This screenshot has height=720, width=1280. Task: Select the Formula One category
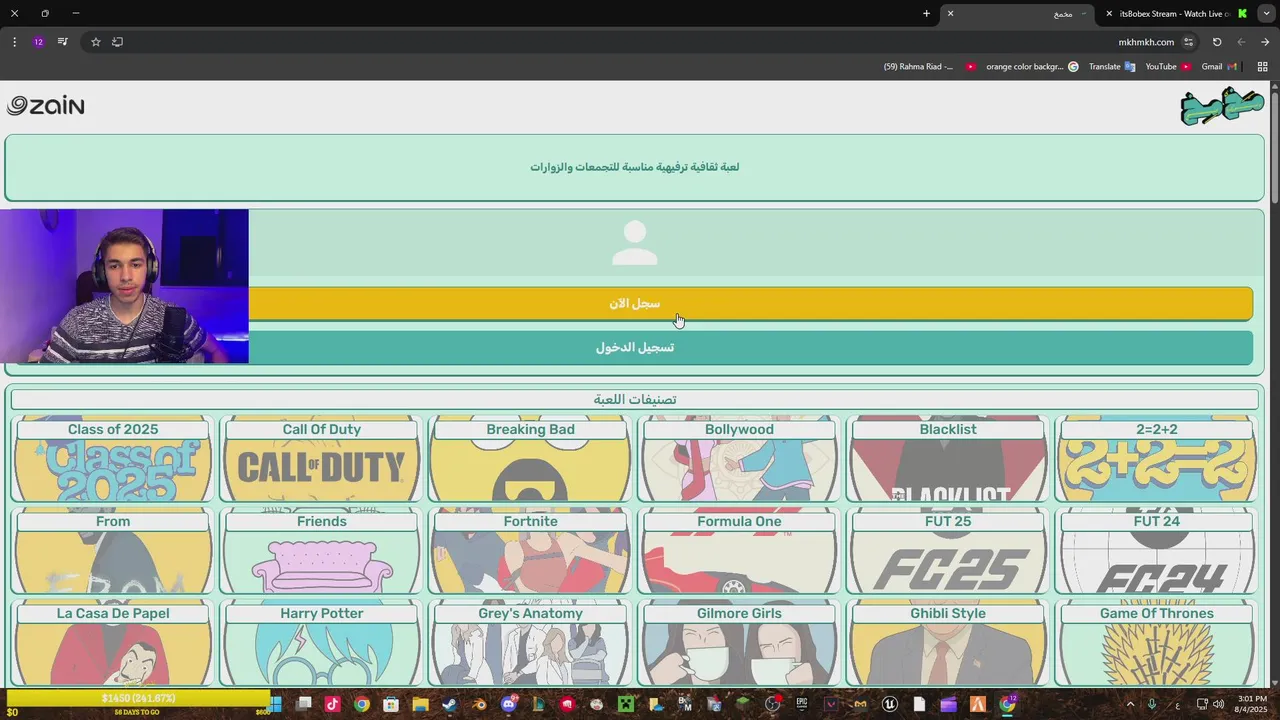[739, 550]
